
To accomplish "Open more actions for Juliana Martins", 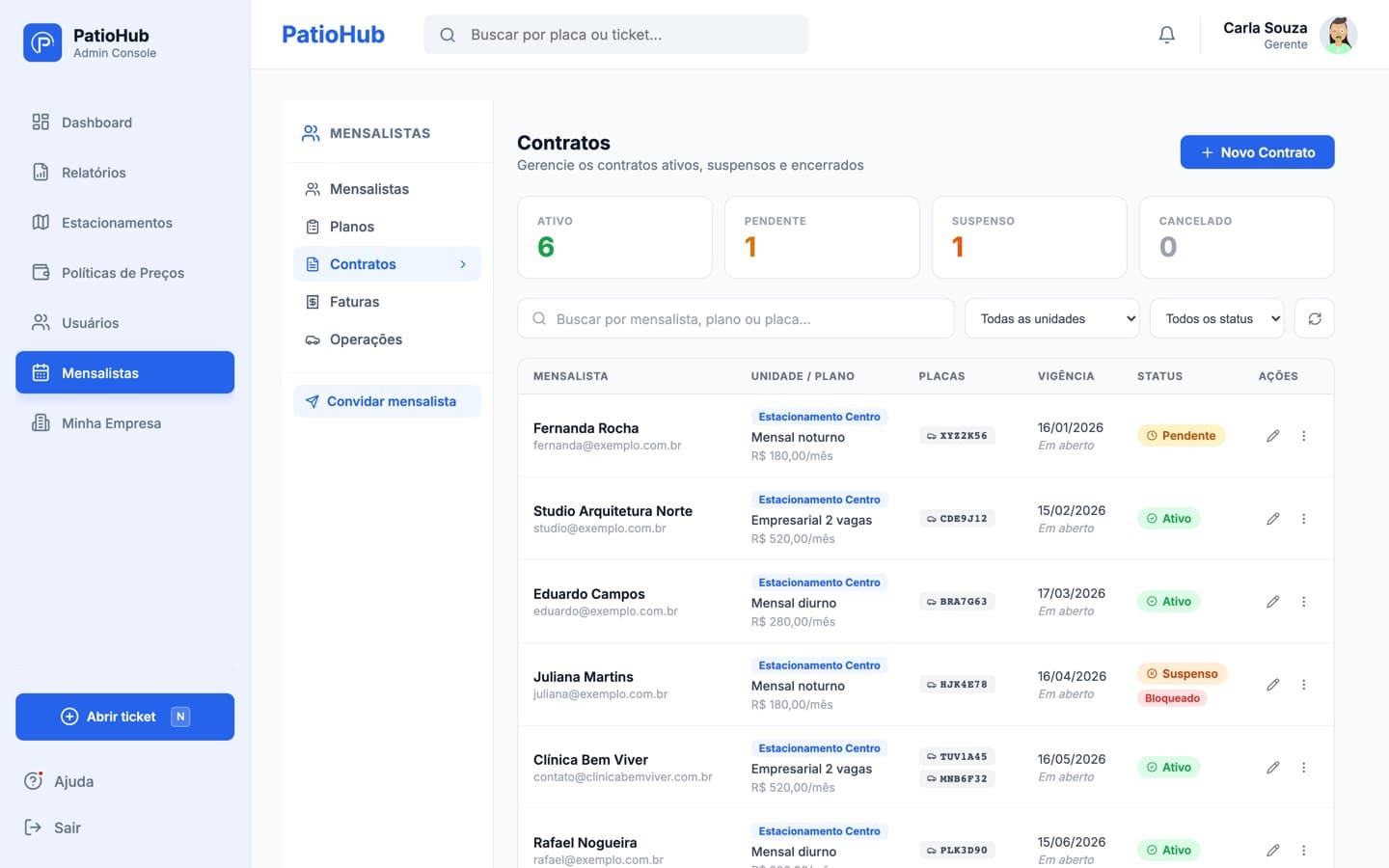I will click(x=1303, y=685).
